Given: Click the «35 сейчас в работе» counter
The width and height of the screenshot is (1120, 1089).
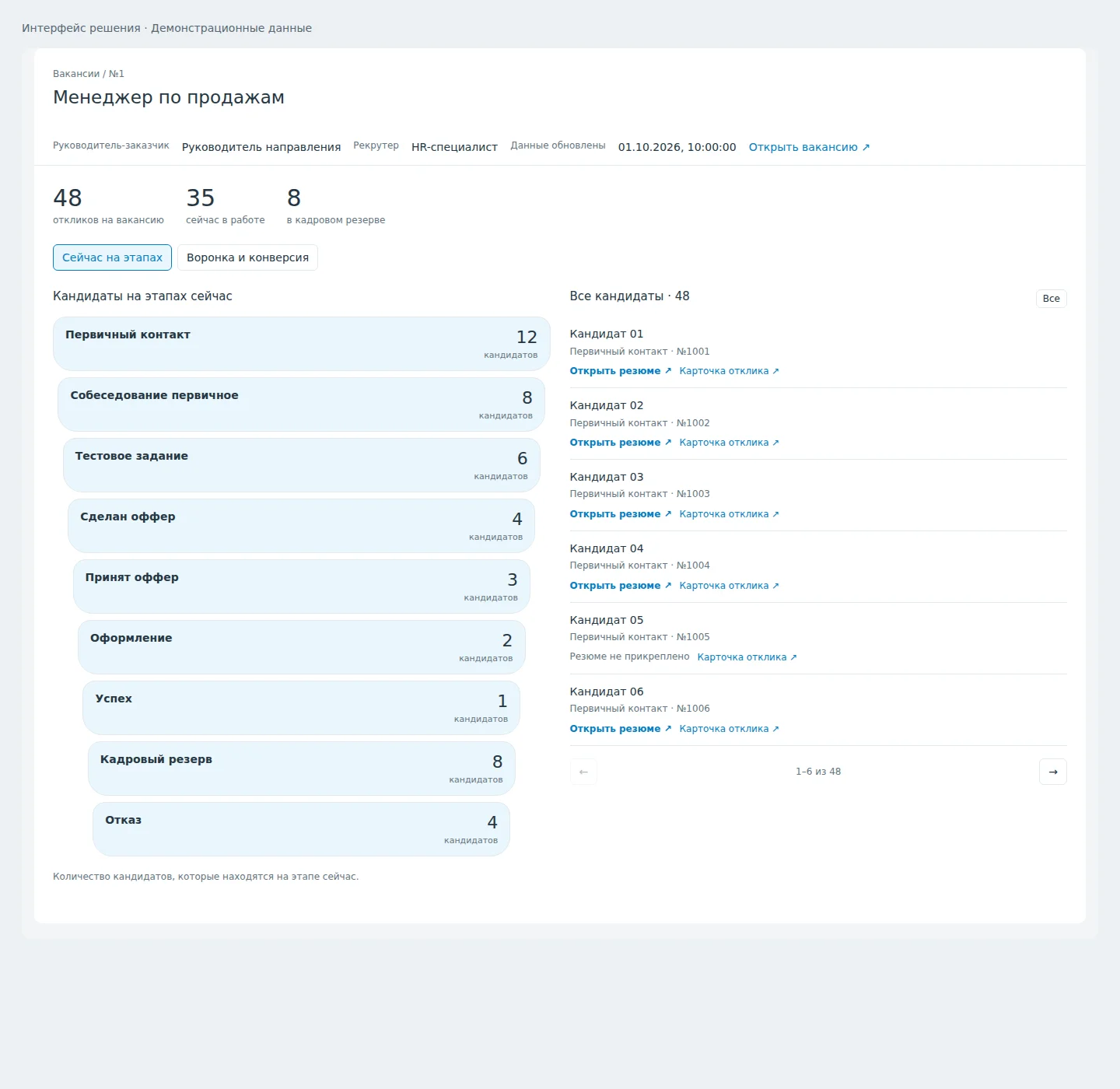Looking at the screenshot, I should point(226,205).
